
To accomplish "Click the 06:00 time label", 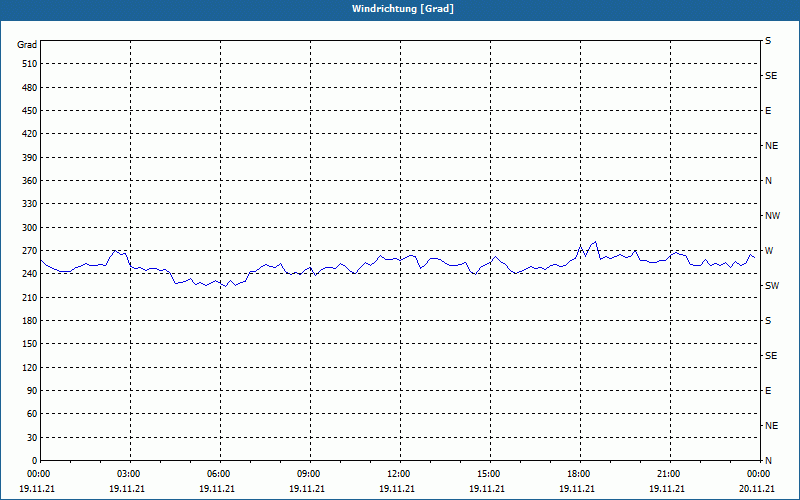I will (218, 474).
